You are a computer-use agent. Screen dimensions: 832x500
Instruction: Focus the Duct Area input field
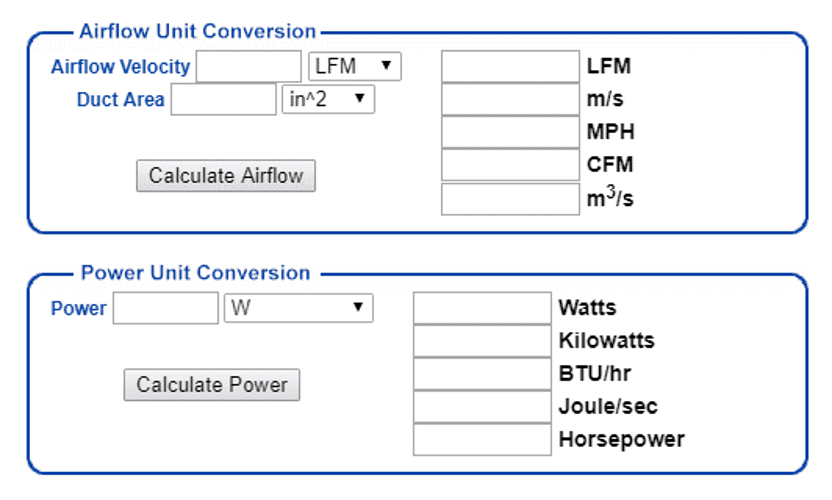click(x=223, y=99)
